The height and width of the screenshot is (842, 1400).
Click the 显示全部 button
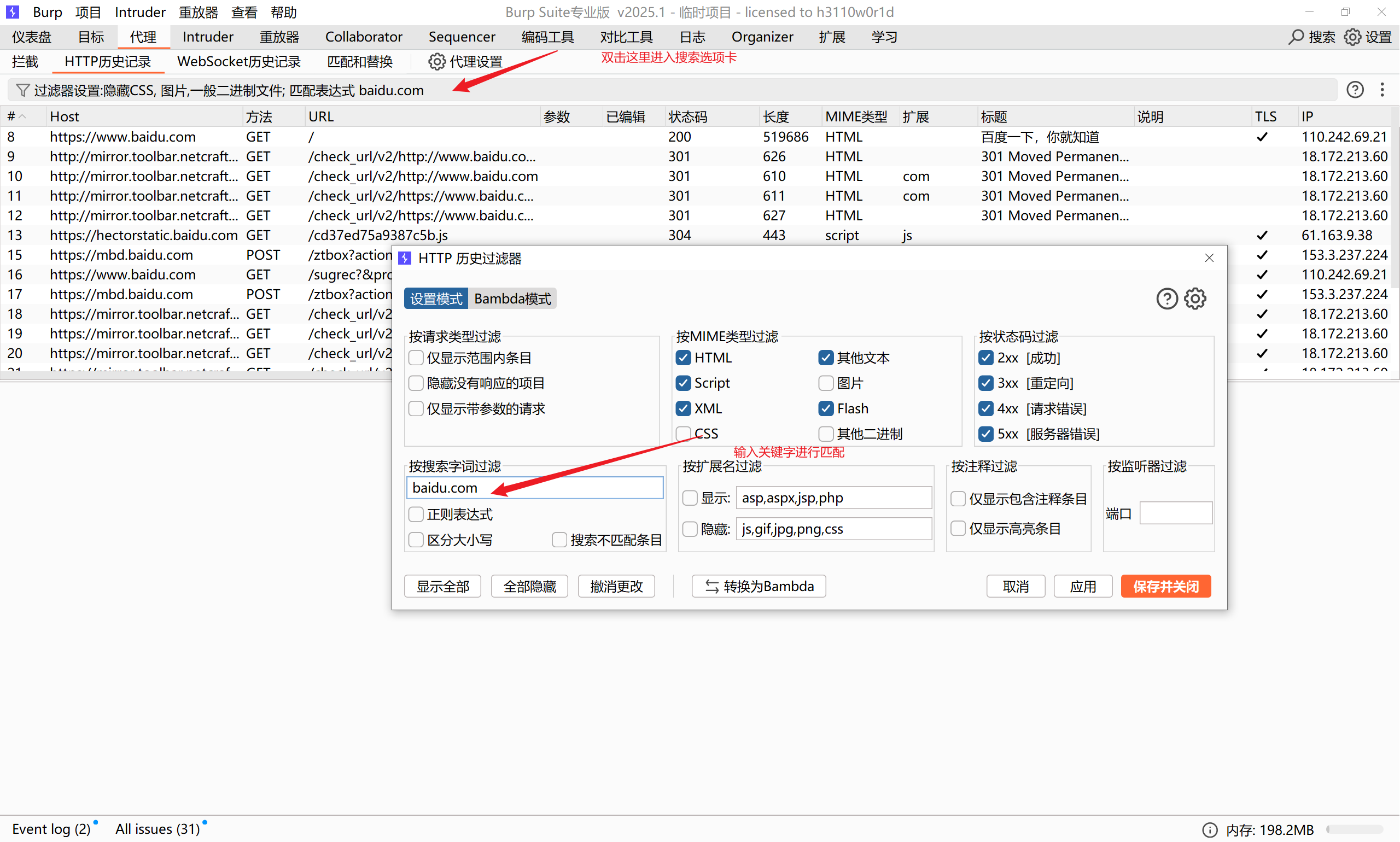(x=442, y=586)
